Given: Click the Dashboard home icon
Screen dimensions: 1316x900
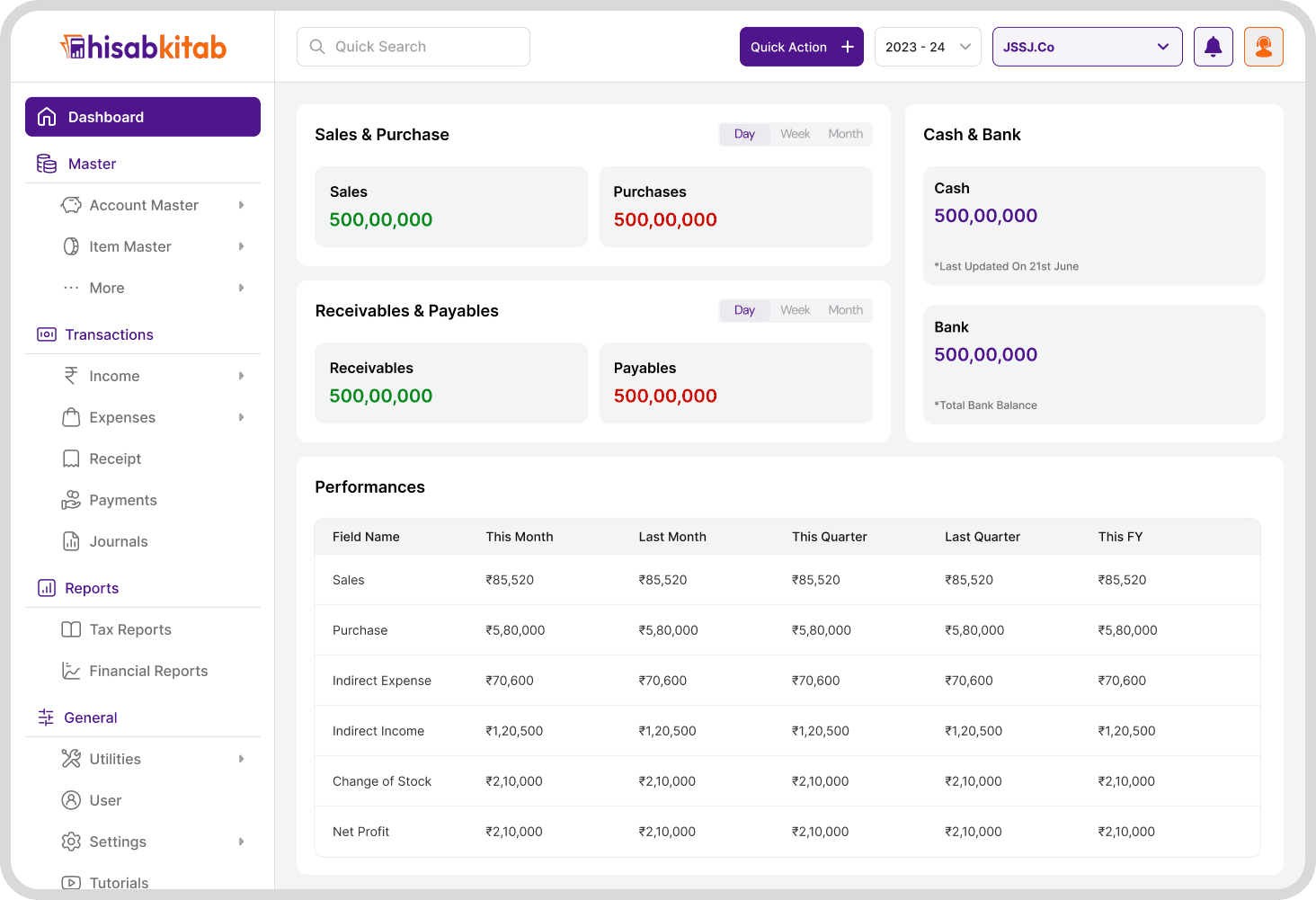Looking at the screenshot, I should [x=47, y=117].
